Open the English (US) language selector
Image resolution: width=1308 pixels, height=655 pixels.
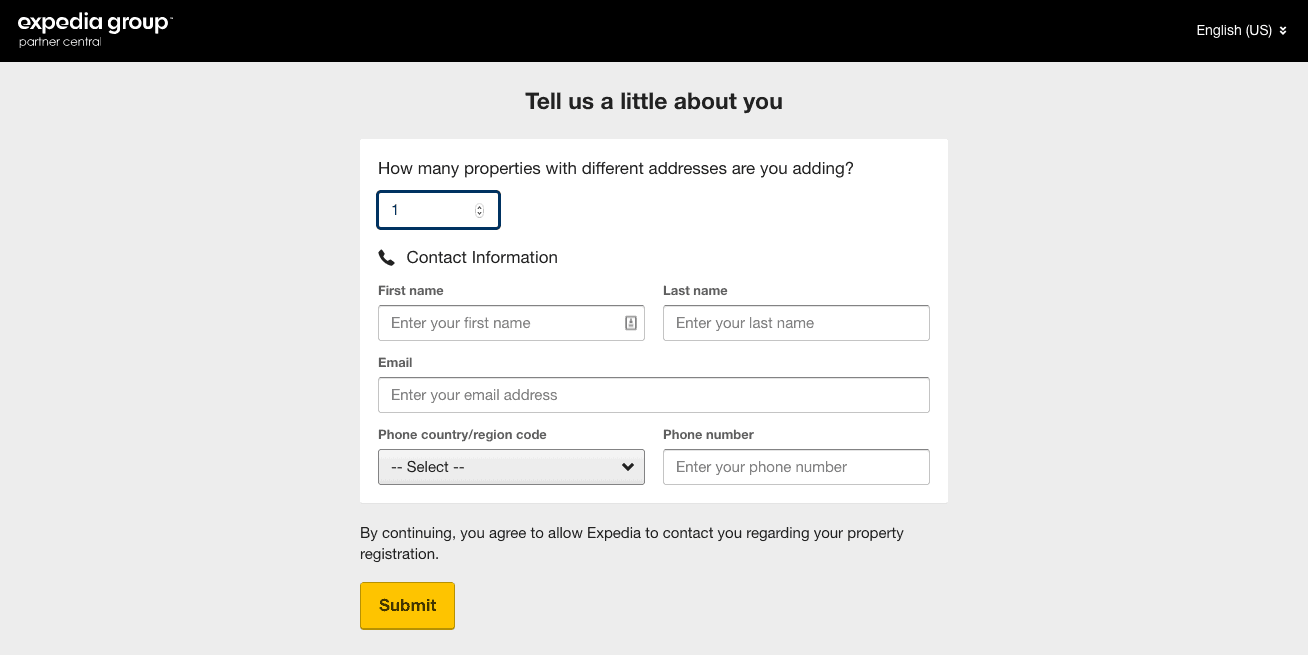(x=1241, y=30)
